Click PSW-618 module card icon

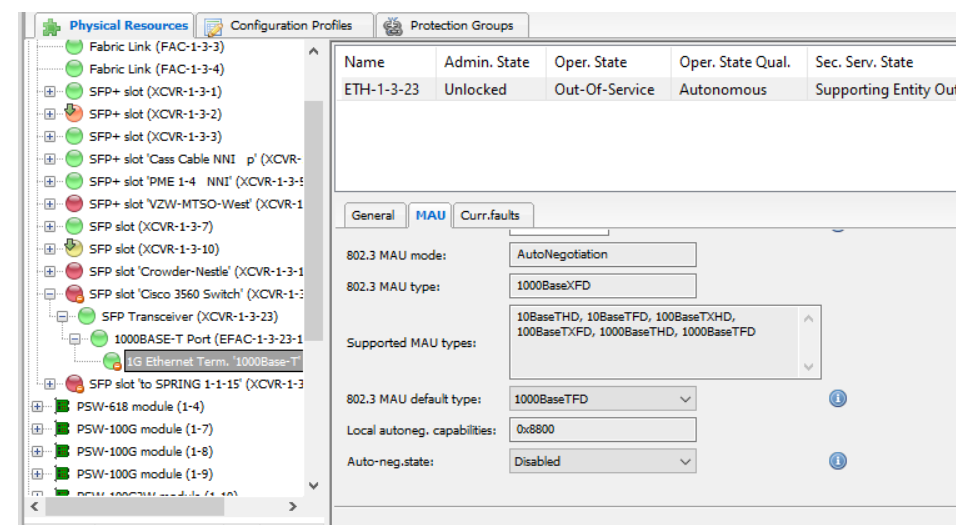(62, 406)
